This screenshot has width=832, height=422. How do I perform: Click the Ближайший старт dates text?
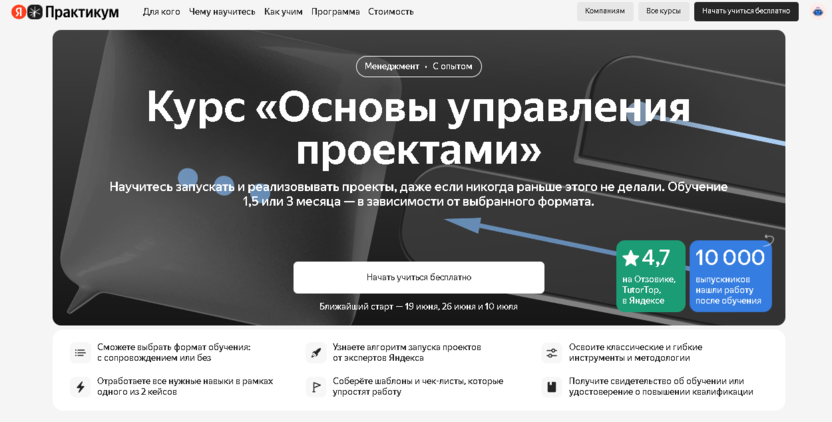coord(419,306)
